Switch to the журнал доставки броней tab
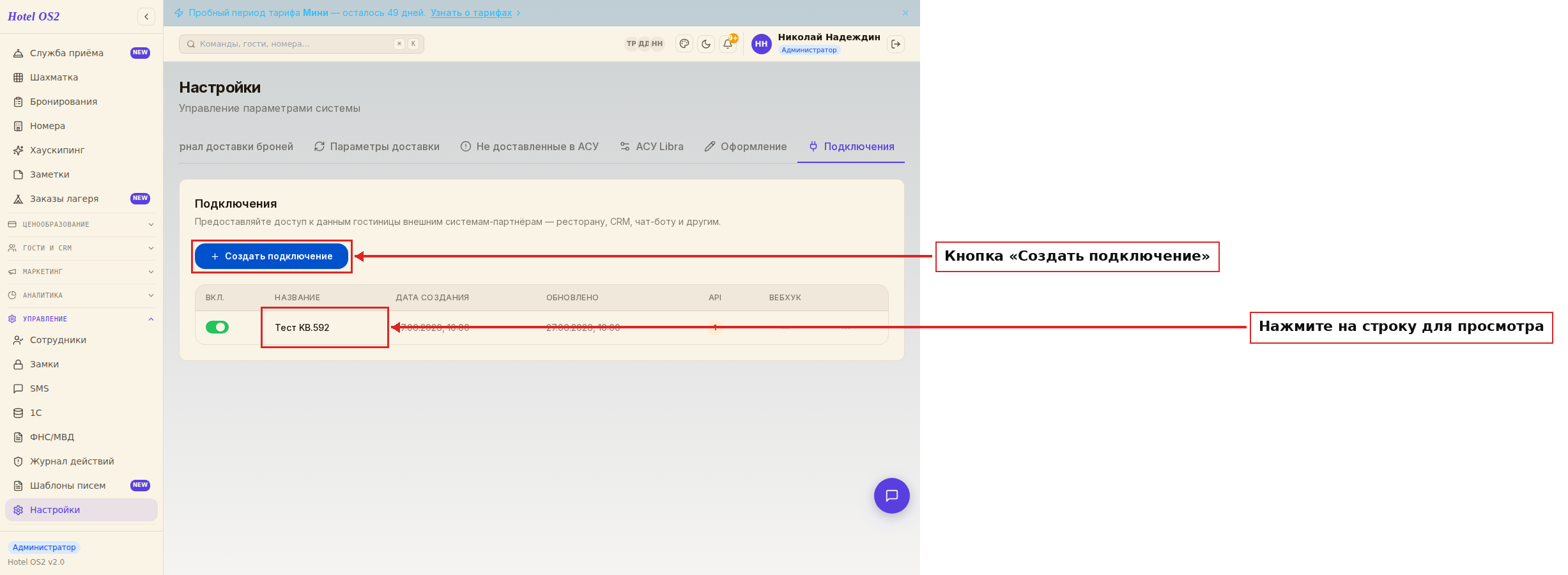Viewport: 1568px width, 575px height. 236,147
